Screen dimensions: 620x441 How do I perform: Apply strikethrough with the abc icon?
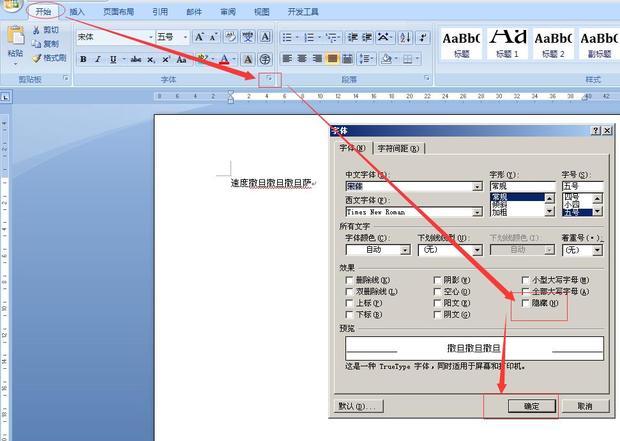click(x=136, y=59)
